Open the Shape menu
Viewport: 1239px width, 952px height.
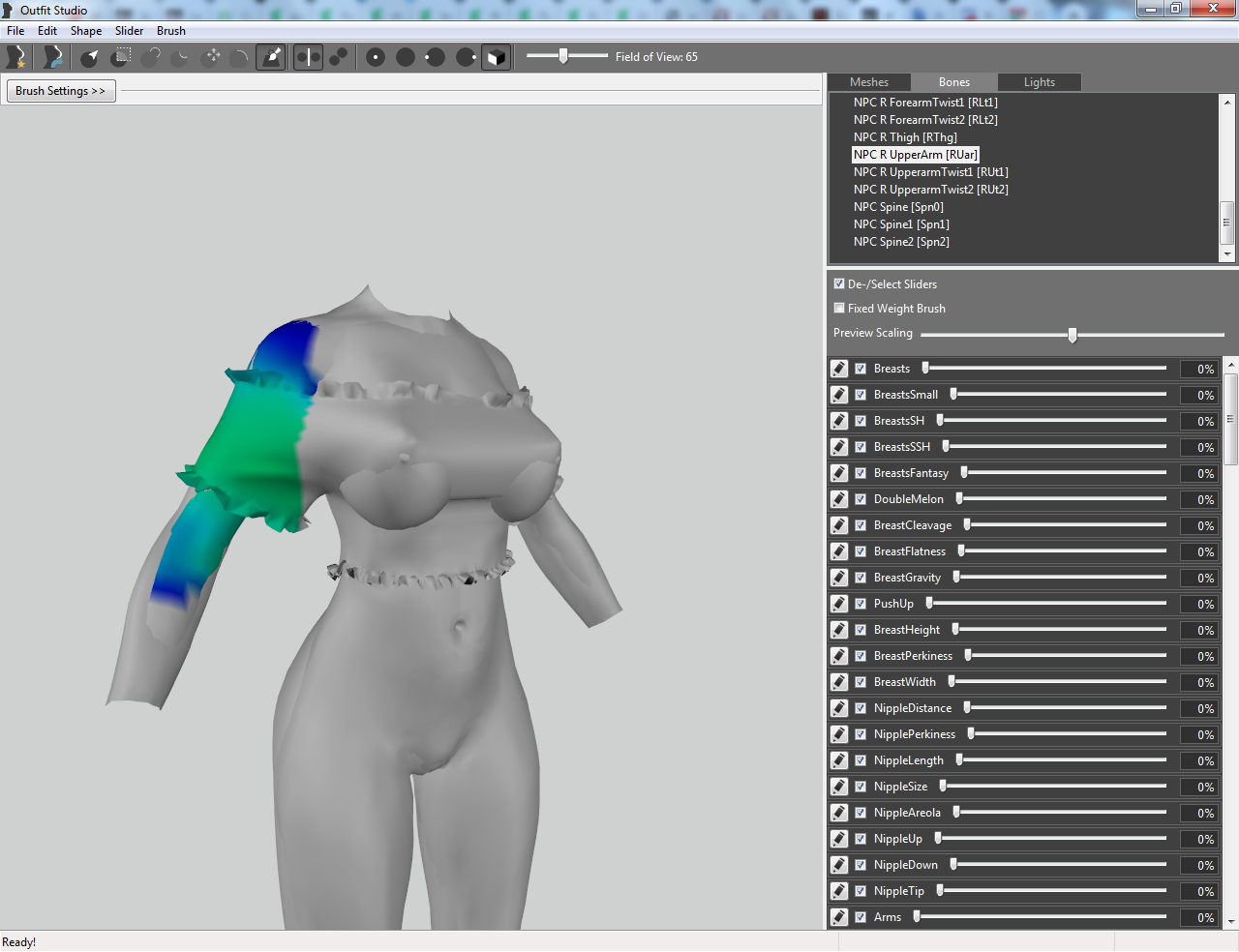pos(86,31)
